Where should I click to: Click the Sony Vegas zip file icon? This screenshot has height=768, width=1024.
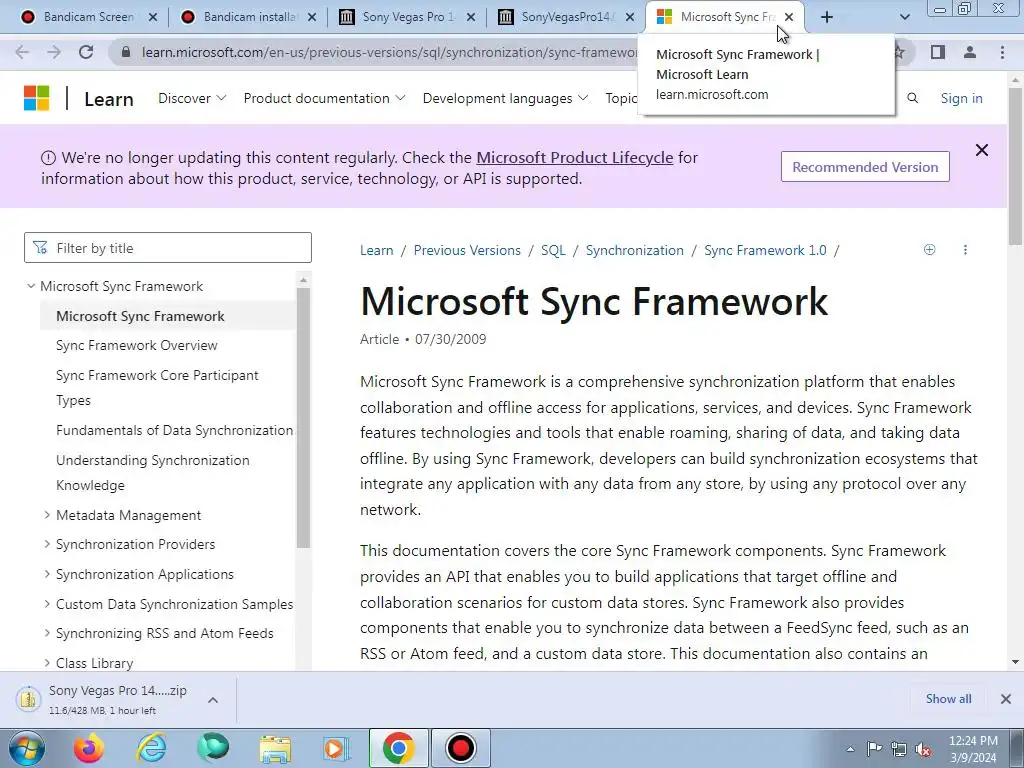(x=28, y=699)
